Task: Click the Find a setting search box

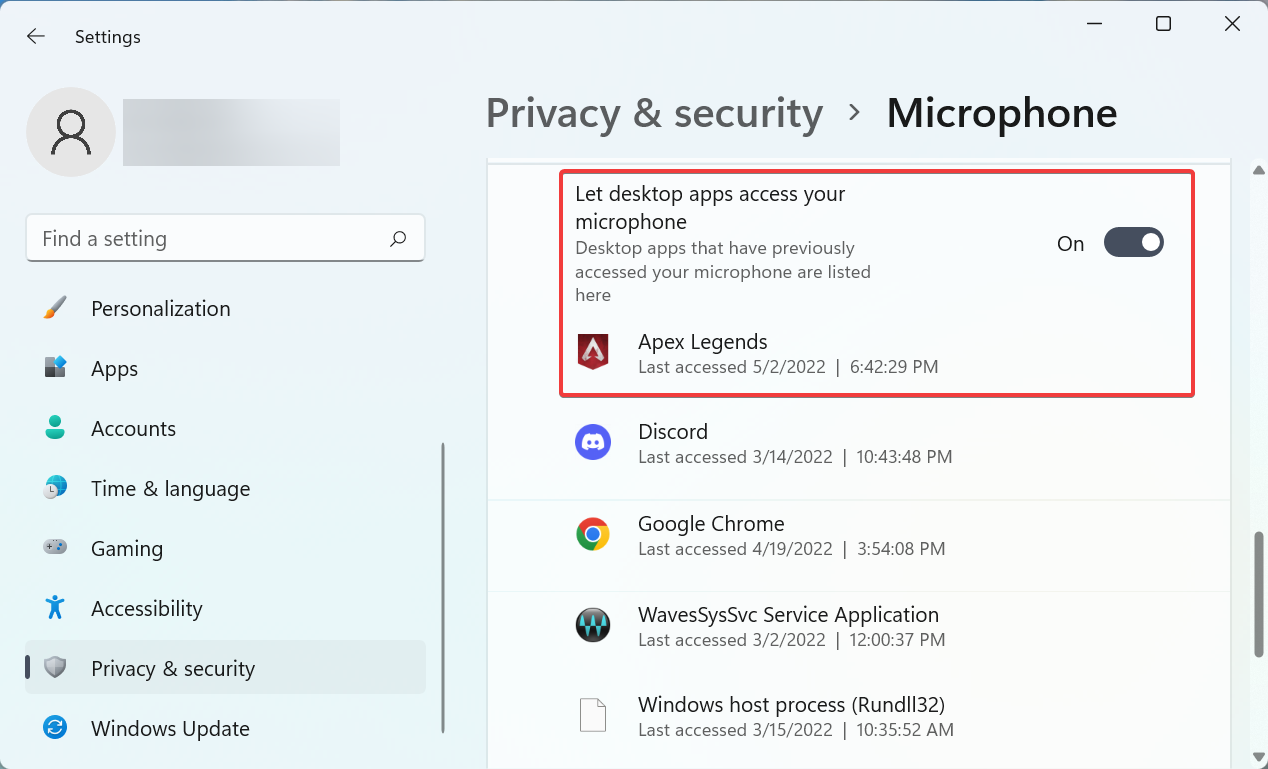Action: 210,239
